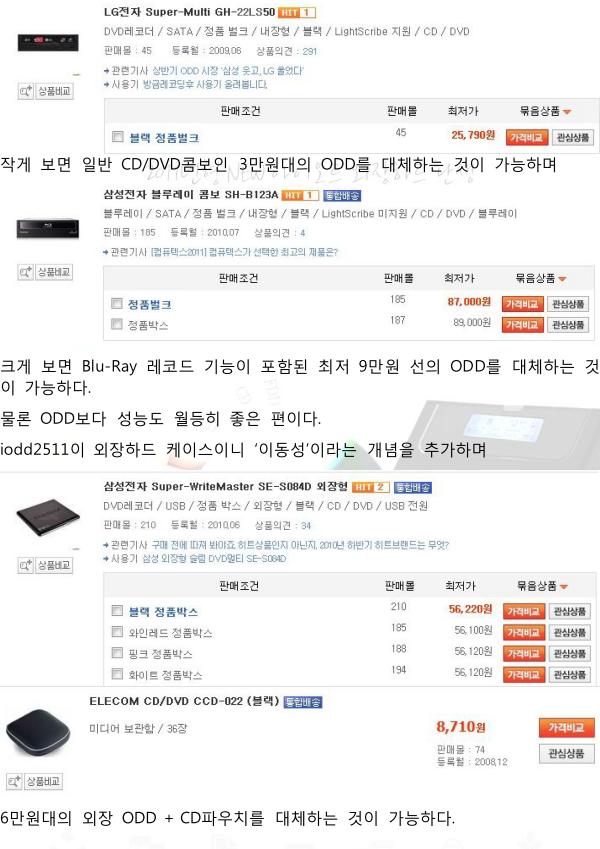The height and width of the screenshot is (849, 600).
Task: Click the HIT 2 badge next to SE-S084D
Action: 370,487
